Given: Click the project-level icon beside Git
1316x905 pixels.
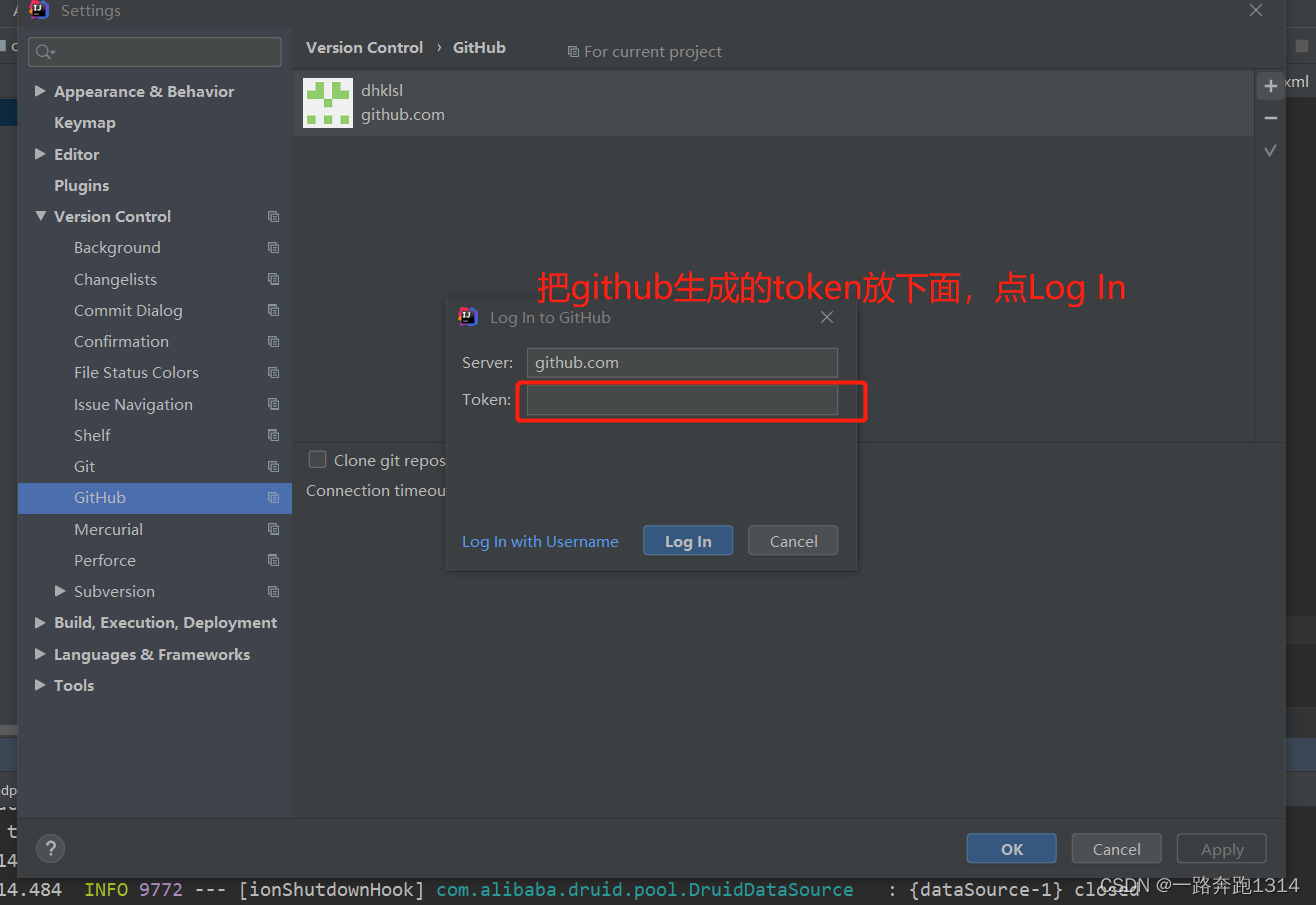Looking at the screenshot, I should click(x=273, y=467).
